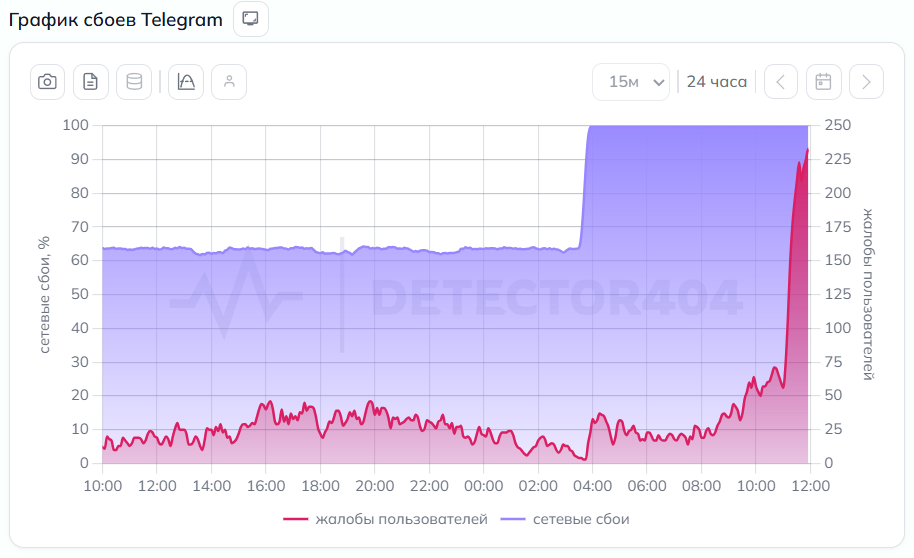Click the 'сетевые сбои, %' left axis title
The height and width of the screenshot is (558, 914).
click(44, 295)
